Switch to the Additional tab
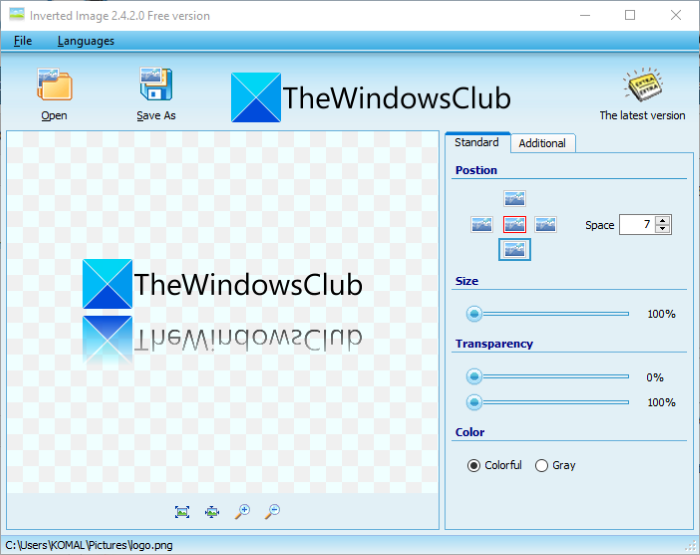Screen dimensions: 700x555 (542, 143)
